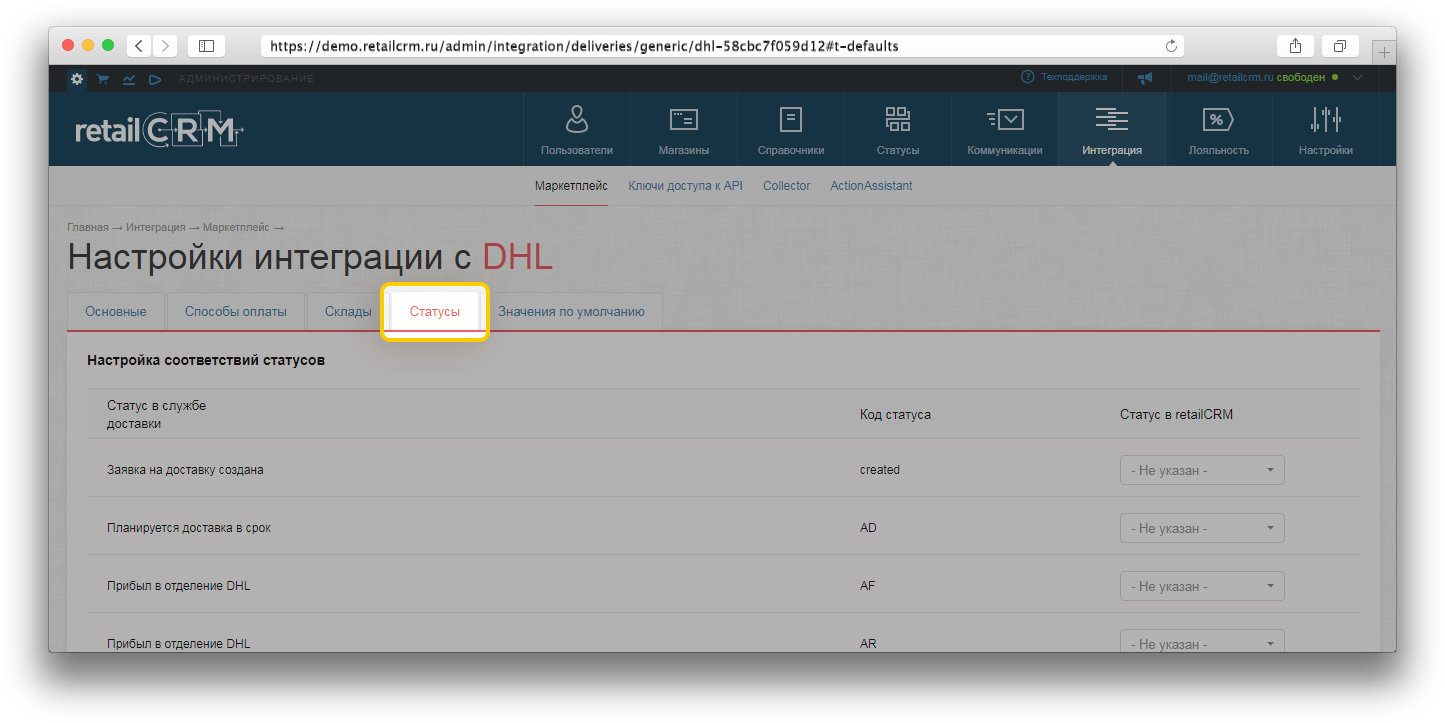Click the AD status code text
This screenshot has height=723, width=1445.
868,528
